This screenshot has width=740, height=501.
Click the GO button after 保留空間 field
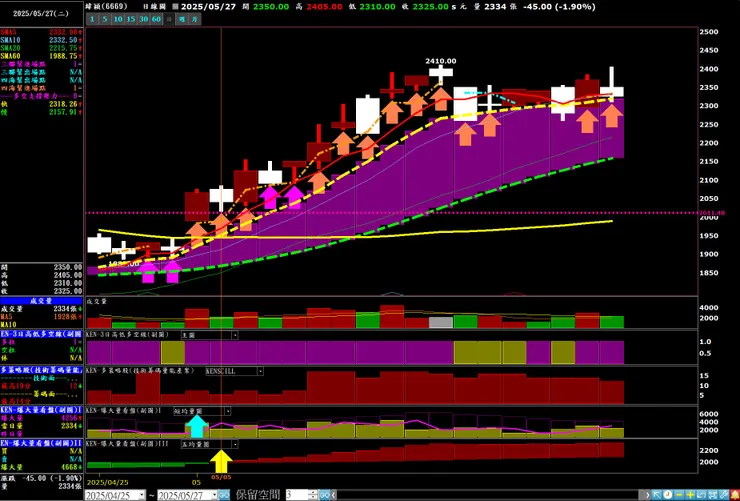click(x=324, y=495)
